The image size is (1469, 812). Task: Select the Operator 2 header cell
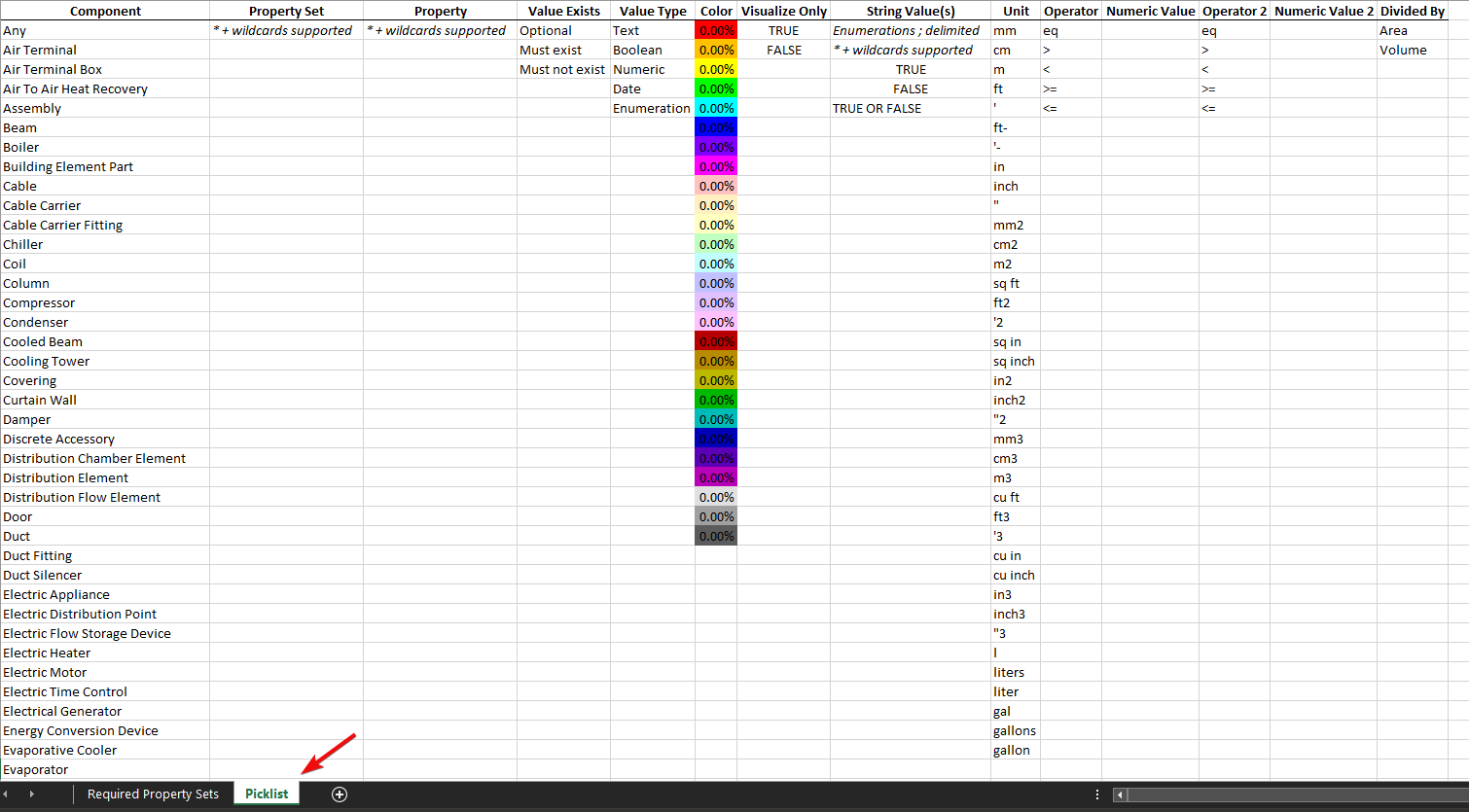[1235, 11]
